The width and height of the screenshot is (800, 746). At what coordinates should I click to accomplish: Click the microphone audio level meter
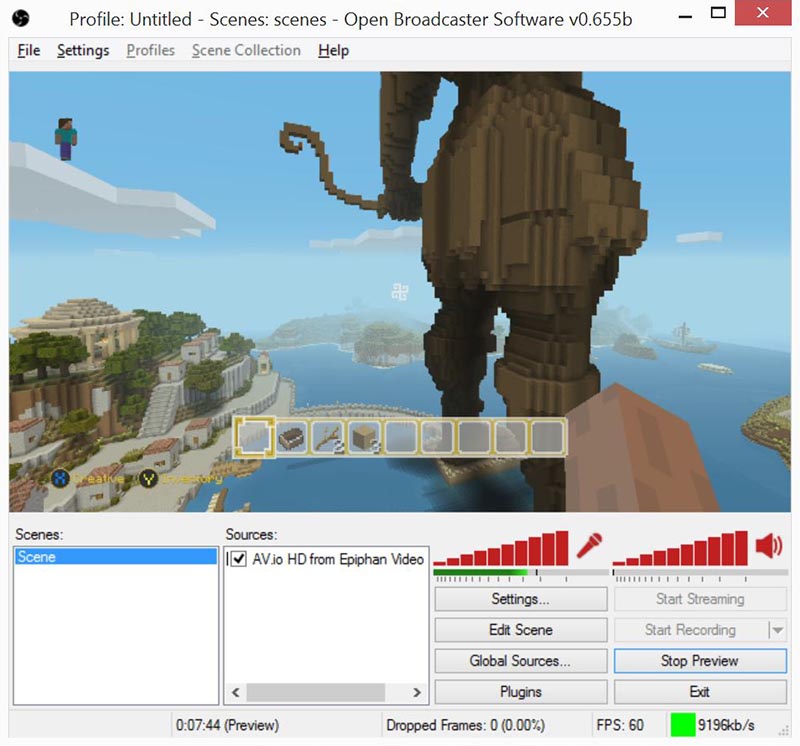[x=521, y=573]
